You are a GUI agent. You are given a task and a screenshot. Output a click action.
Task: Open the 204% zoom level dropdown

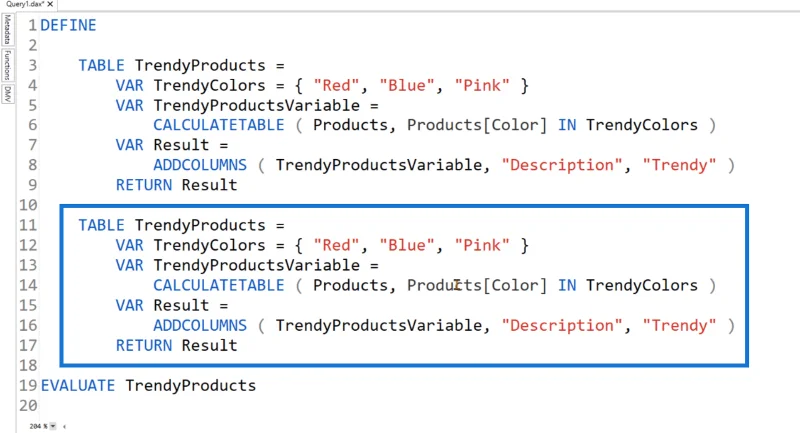pos(53,426)
